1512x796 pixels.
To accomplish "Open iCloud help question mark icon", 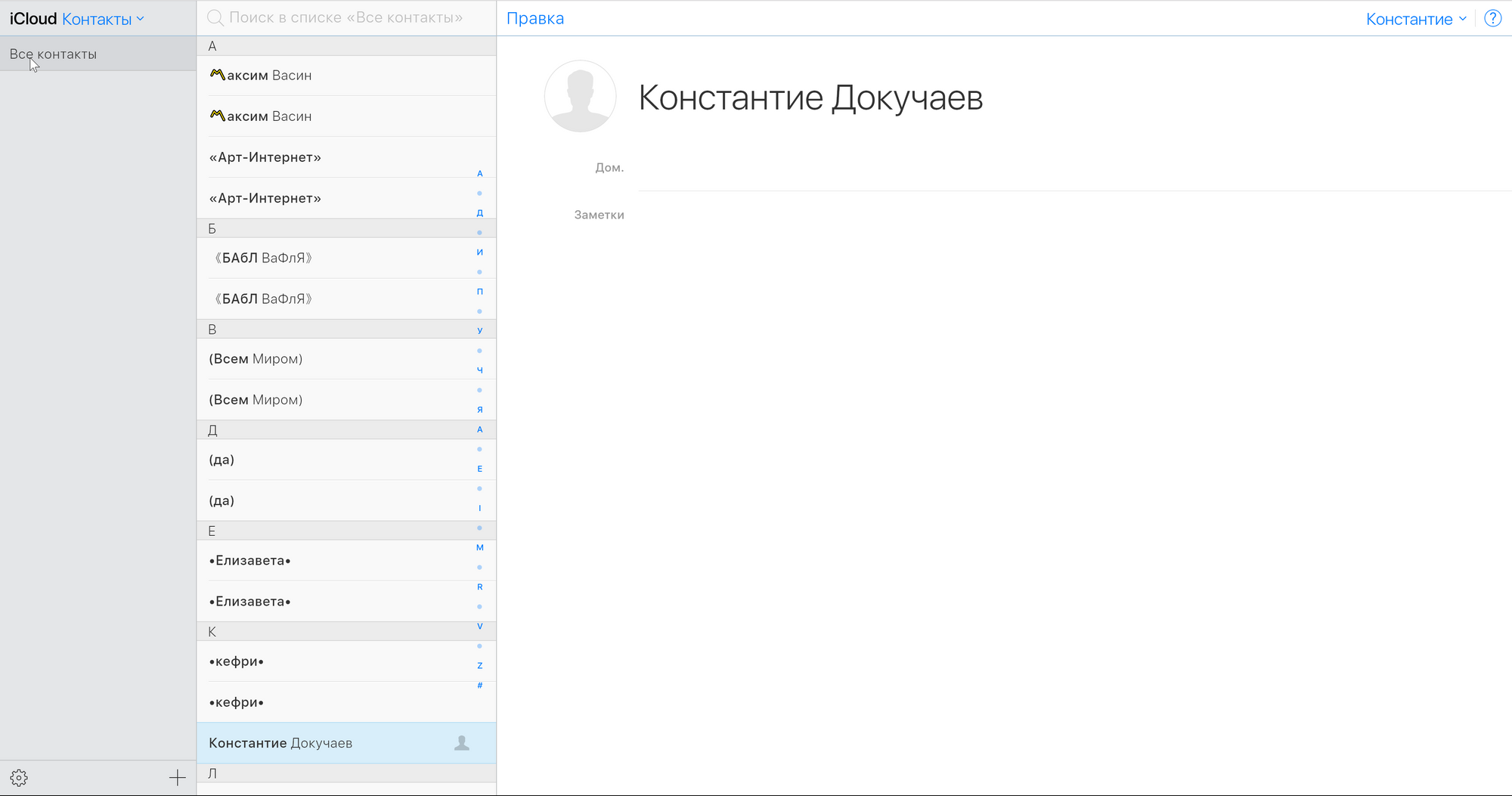I will tap(1493, 19).
